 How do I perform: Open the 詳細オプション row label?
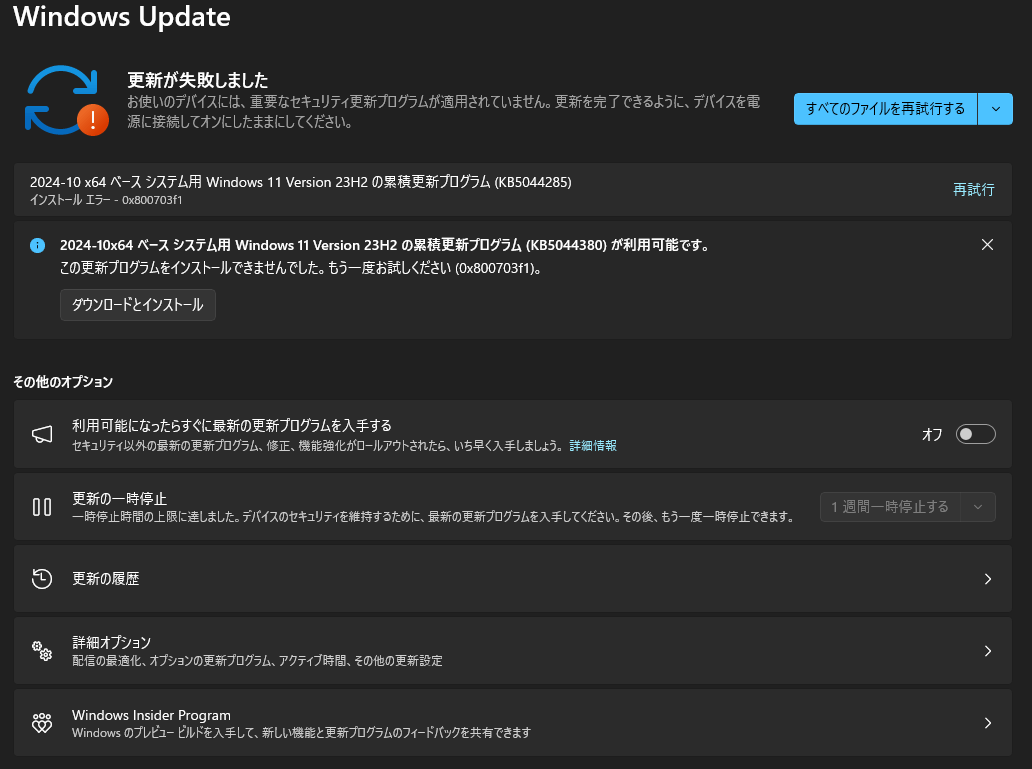[111, 642]
